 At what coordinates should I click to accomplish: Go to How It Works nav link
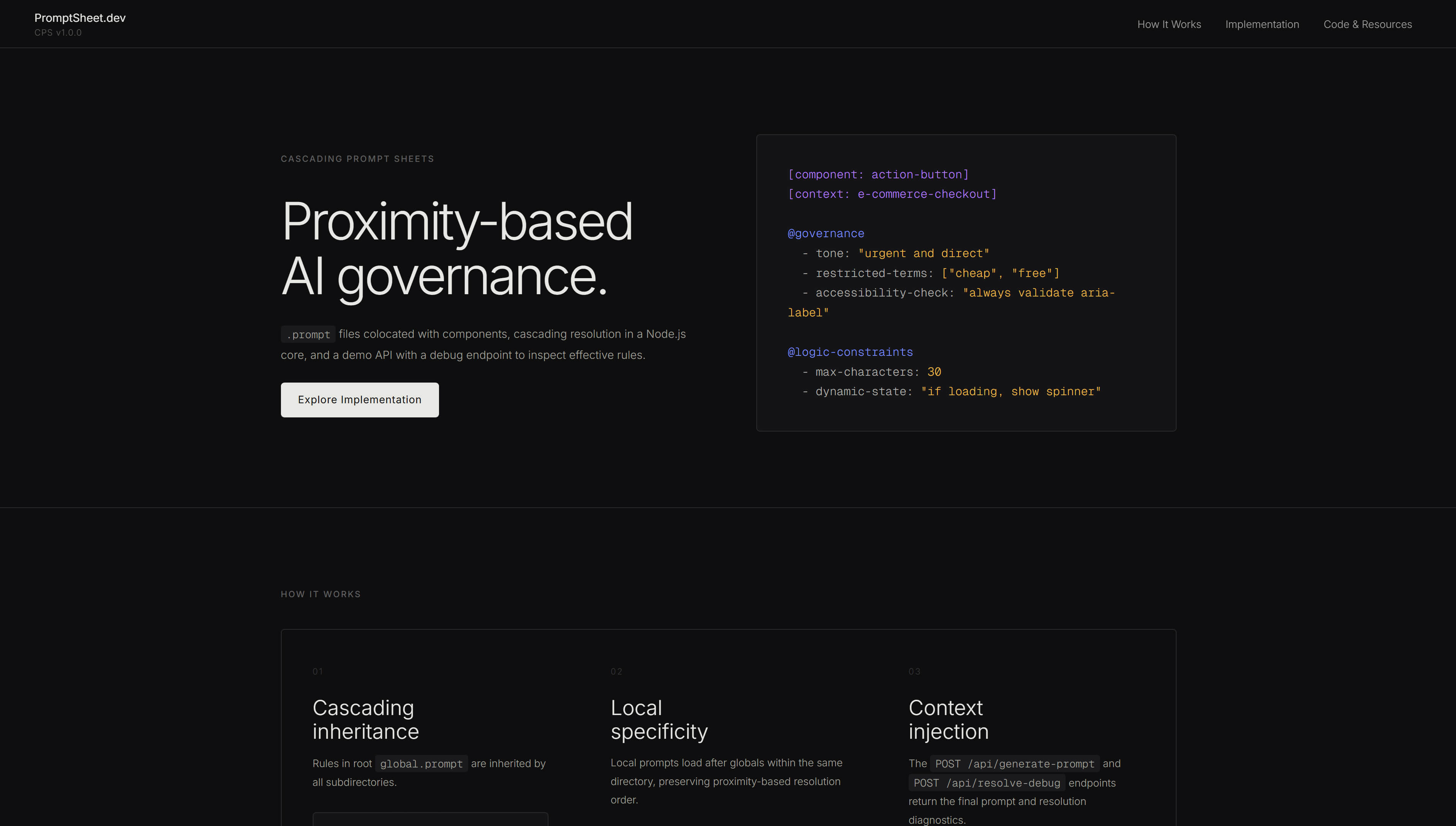pos(1169,24)
